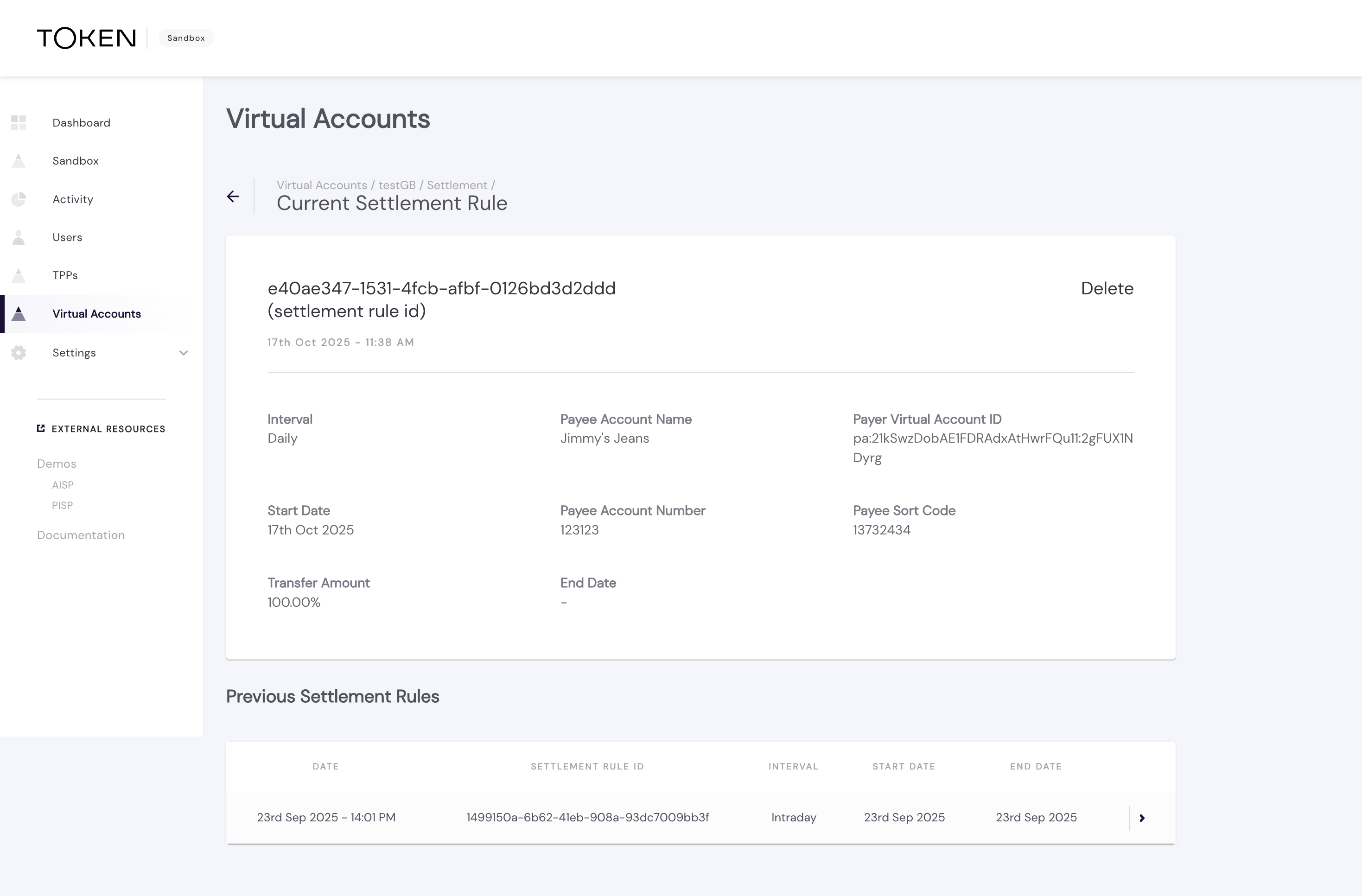
Task: Open the PISP demo link
Action: pos(63,505)
